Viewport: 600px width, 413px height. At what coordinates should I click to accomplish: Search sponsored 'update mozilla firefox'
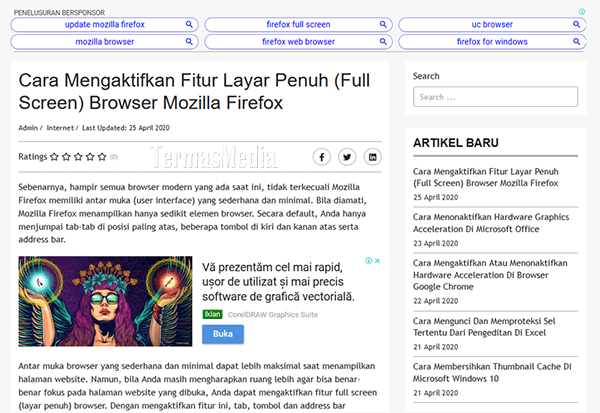[104, 24]
